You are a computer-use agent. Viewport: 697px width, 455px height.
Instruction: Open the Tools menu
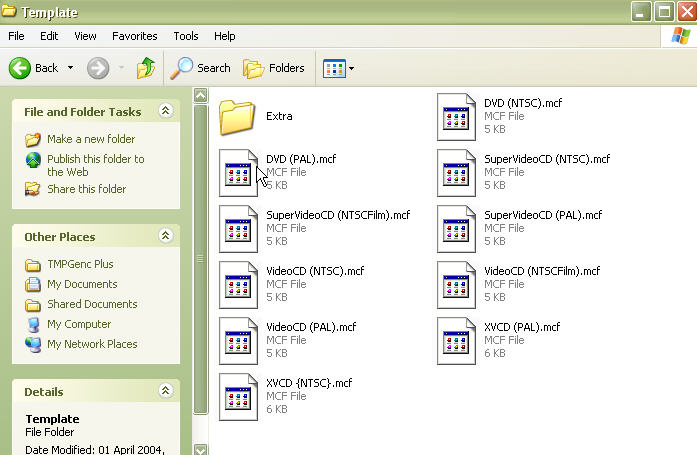[x=186, y=36]
